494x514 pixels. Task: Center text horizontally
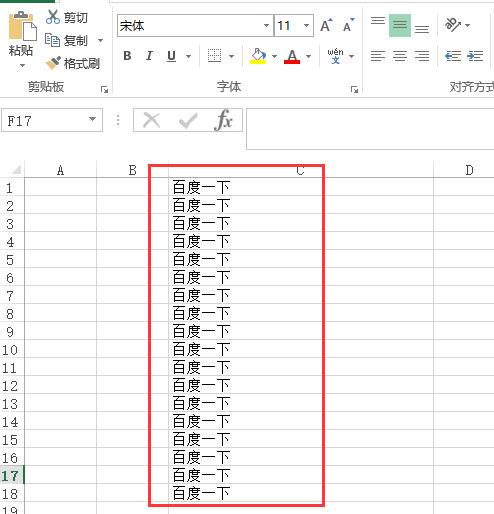(x=400, y=56)
